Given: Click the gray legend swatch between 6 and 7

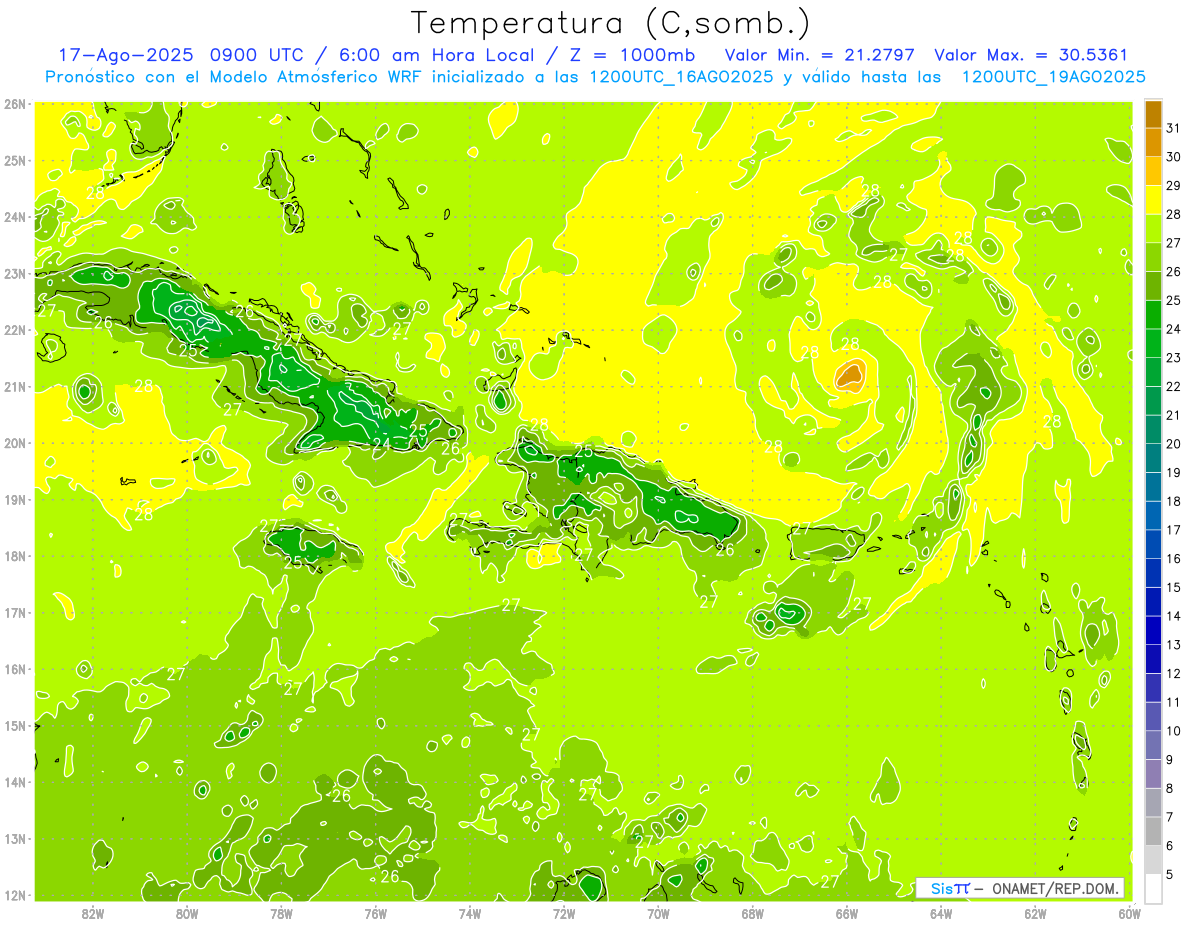Looking at the screenshot, I should (1153, 831).
